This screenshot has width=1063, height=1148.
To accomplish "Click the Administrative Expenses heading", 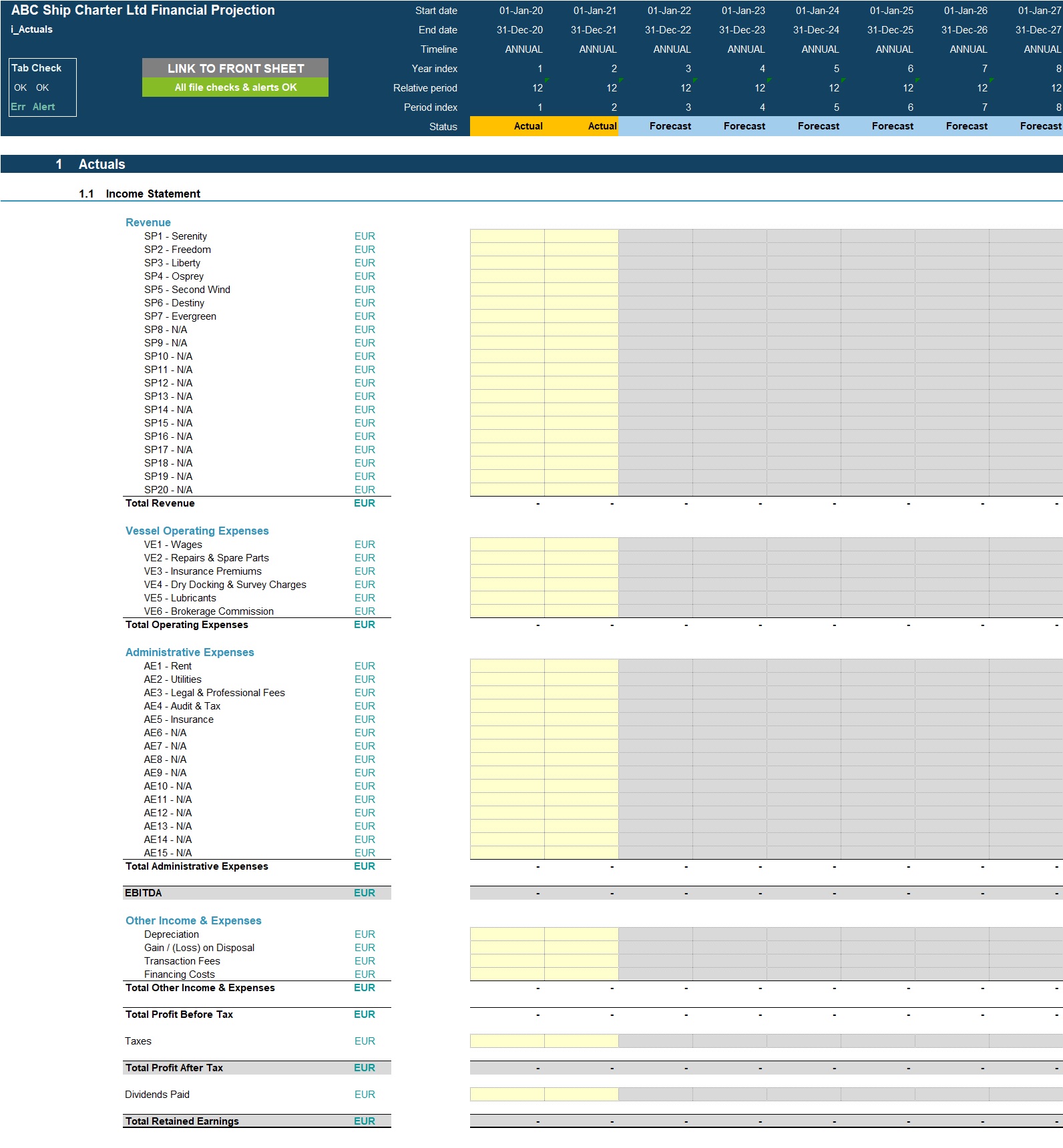I will (x=190, y=652).
